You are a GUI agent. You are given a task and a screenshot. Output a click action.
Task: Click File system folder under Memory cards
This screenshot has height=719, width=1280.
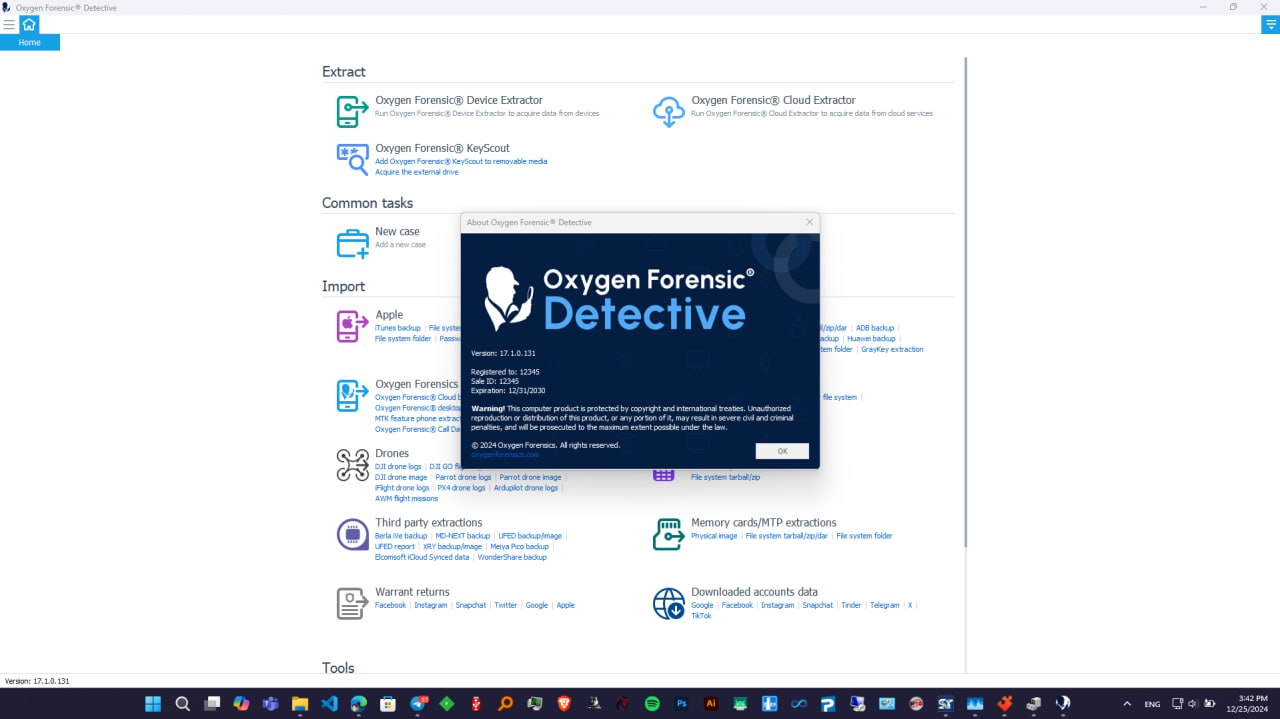pos(864,536)
